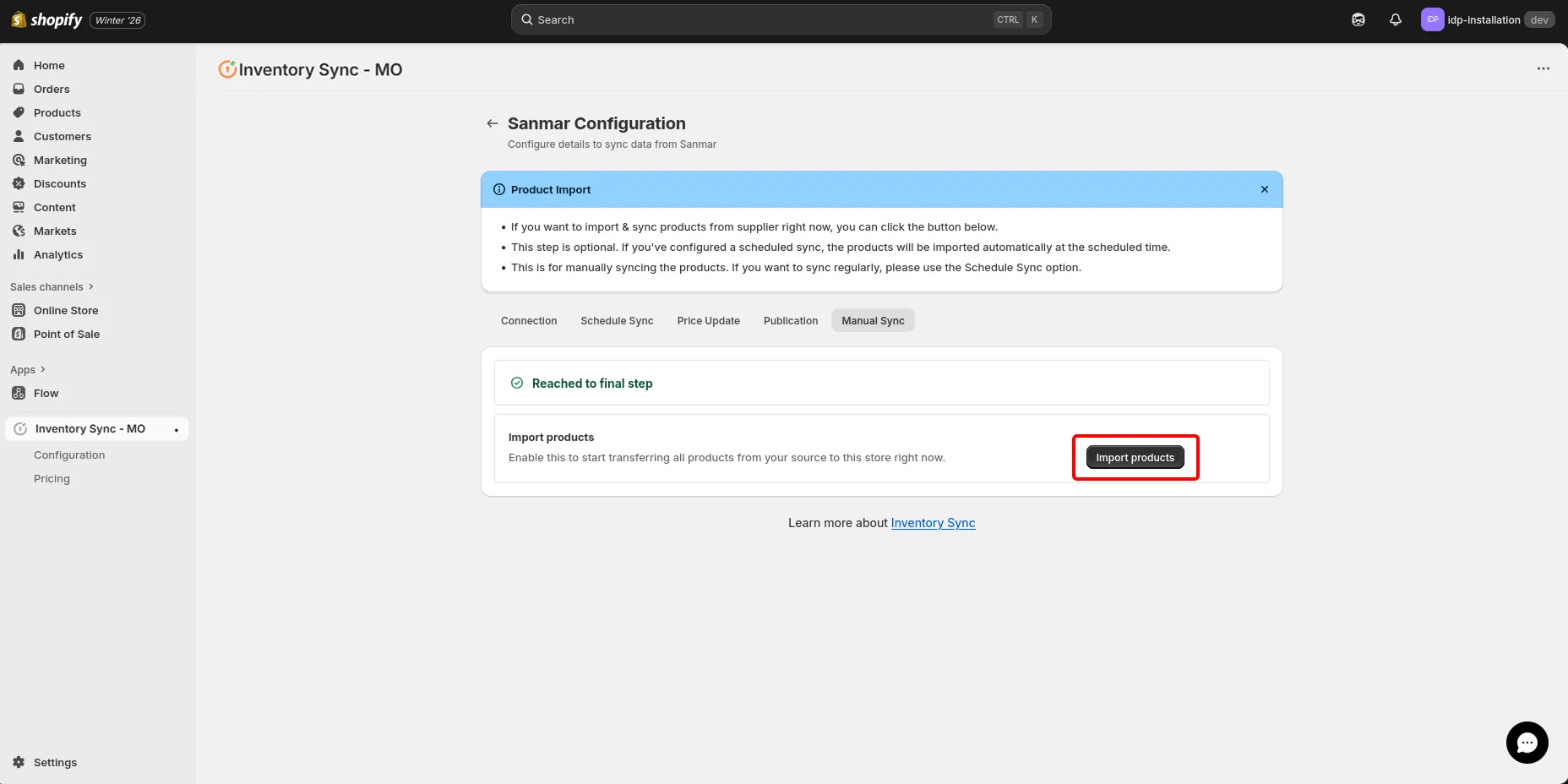Viewport: 1568px width, 784px height.
Task: Open the Orders section
Action: 52,89
